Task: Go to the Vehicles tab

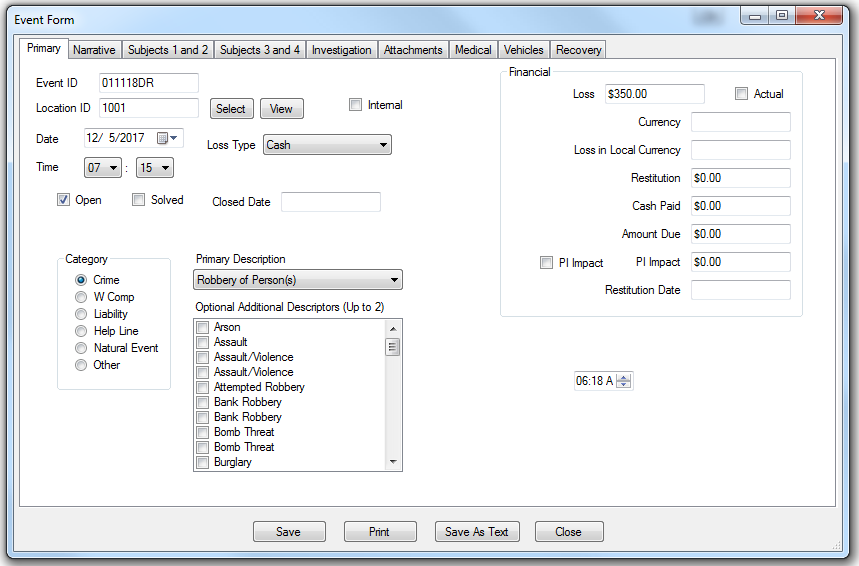Action: coord(523,50)
